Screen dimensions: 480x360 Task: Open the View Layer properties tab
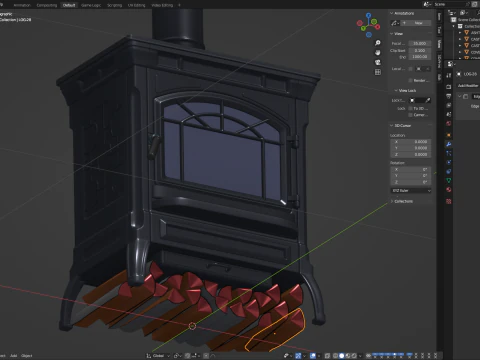pyautogui.click(x=449, y=105)
